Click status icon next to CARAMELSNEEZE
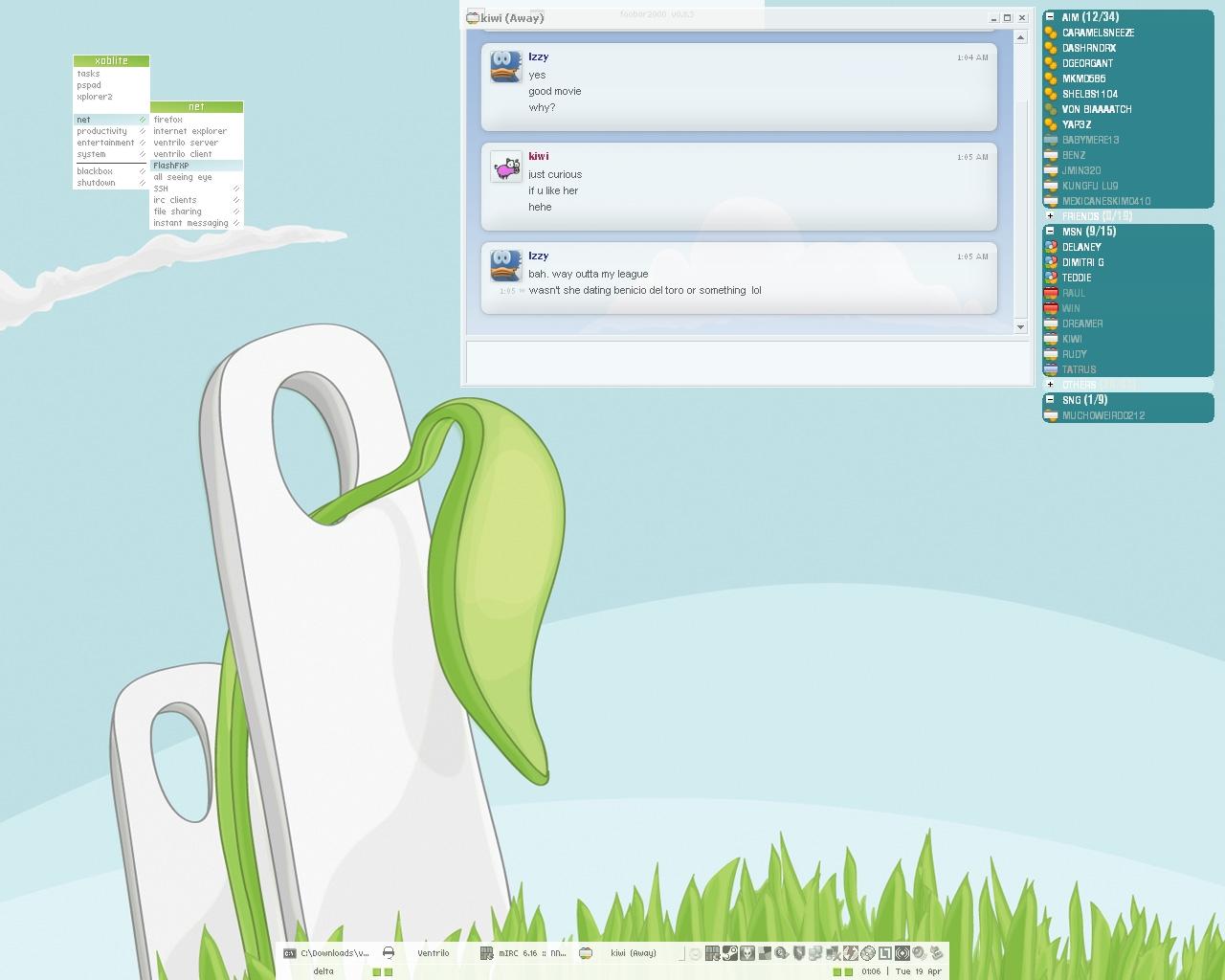Viewport: 1225px width, 980px height. [1051, 33]
